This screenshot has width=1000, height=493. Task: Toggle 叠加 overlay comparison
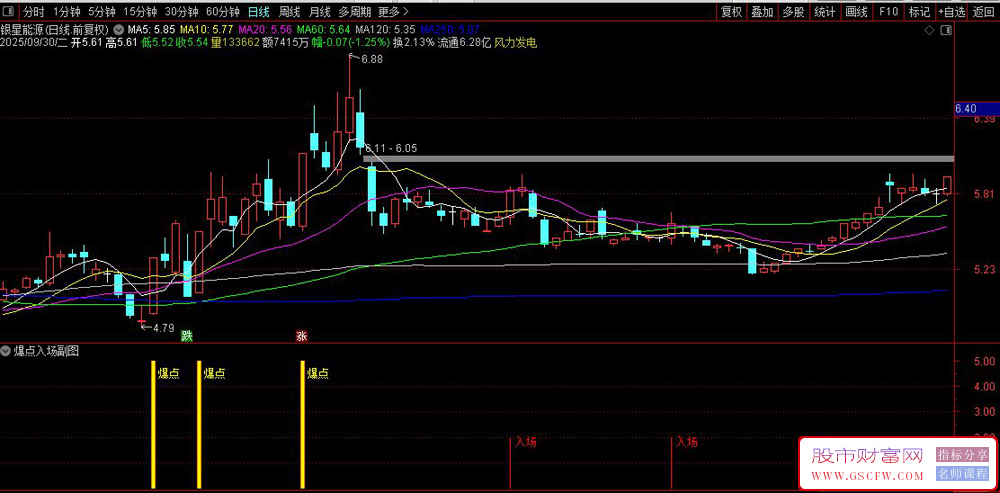(762, 12)
